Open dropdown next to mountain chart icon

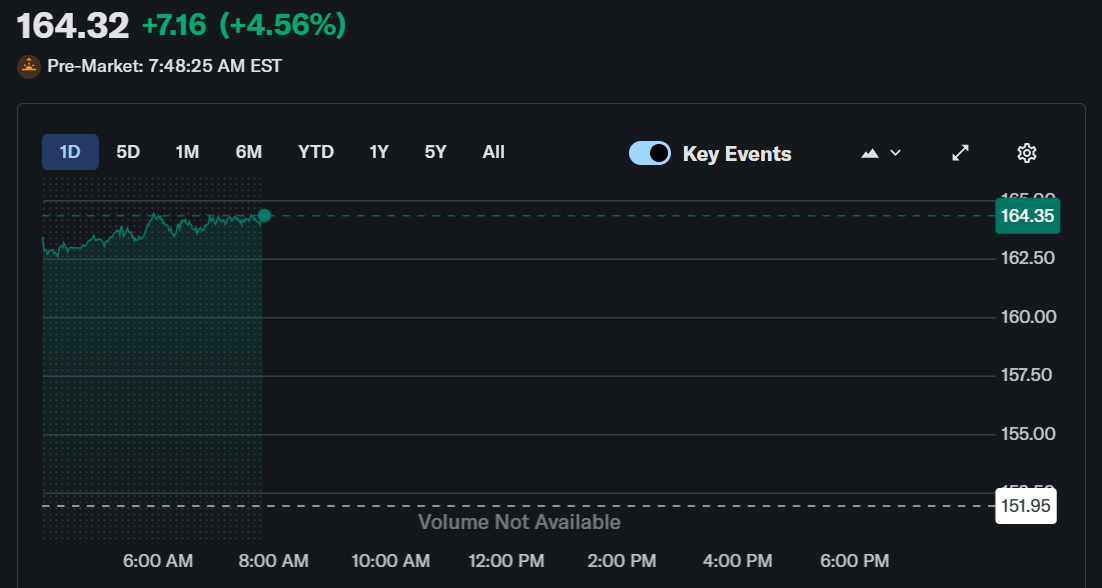(x=894, y=152)
